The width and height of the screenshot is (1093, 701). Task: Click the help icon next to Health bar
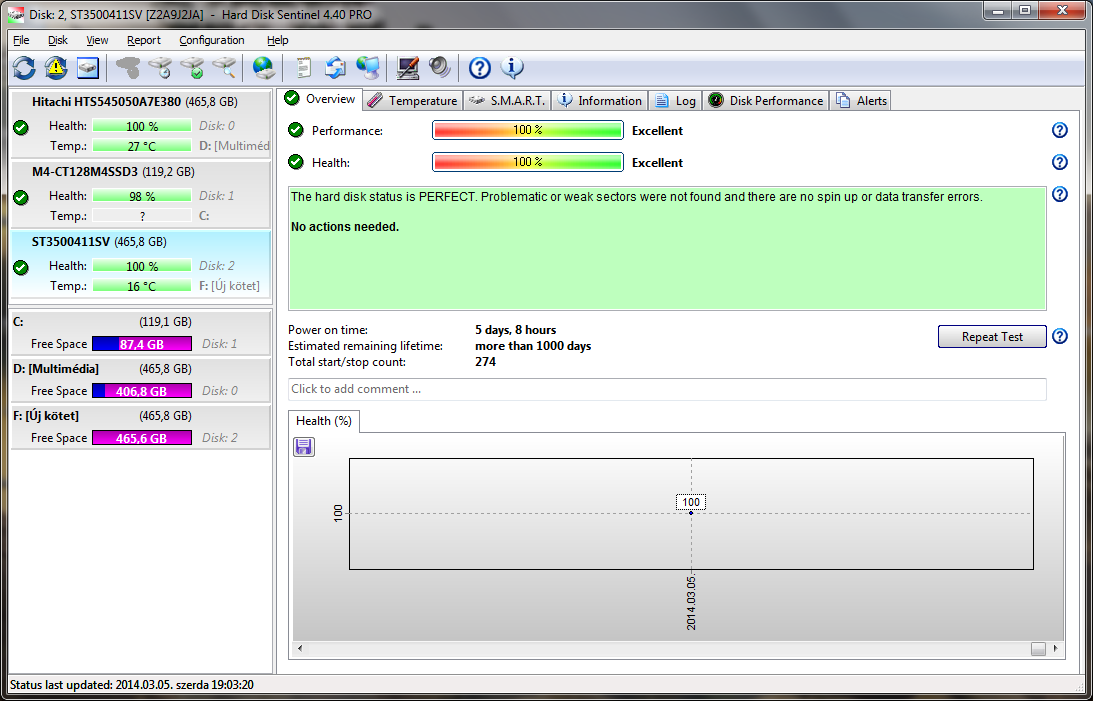pos(1060,162)
